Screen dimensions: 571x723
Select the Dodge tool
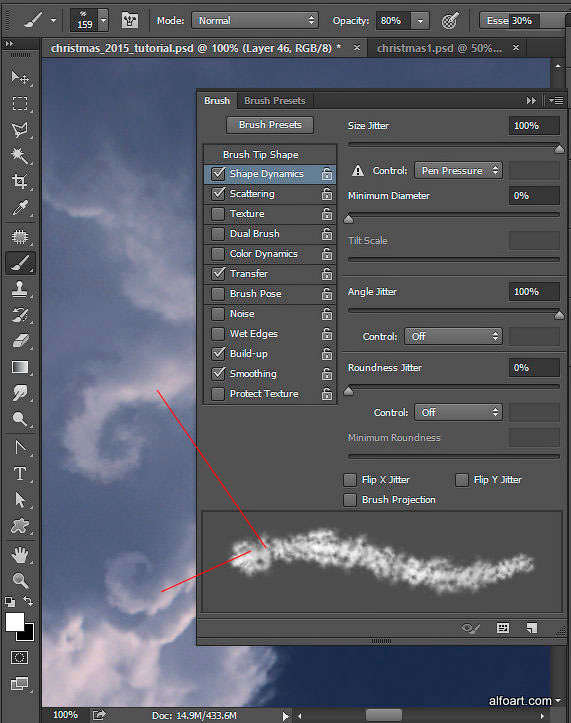[20, 419]
